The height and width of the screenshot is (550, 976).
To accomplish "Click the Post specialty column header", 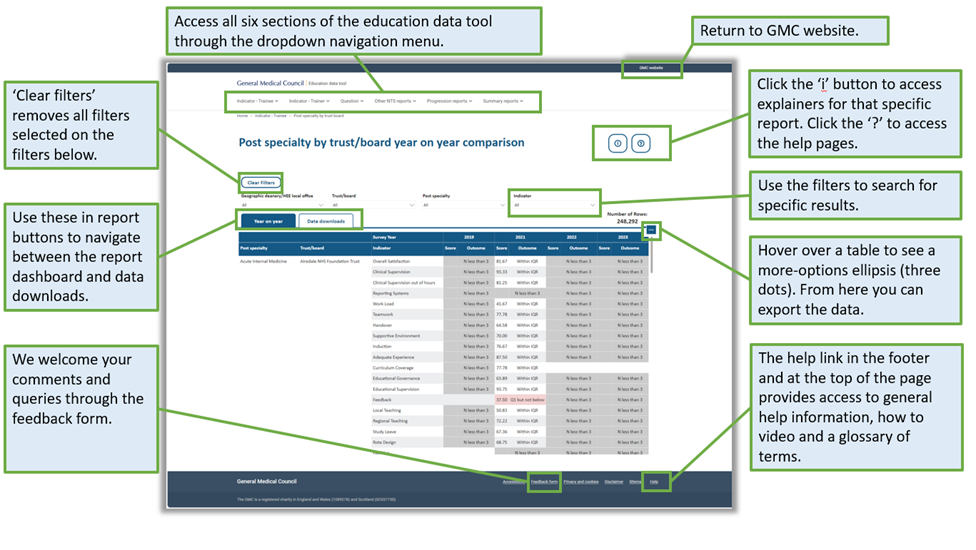I will [254, 248].
